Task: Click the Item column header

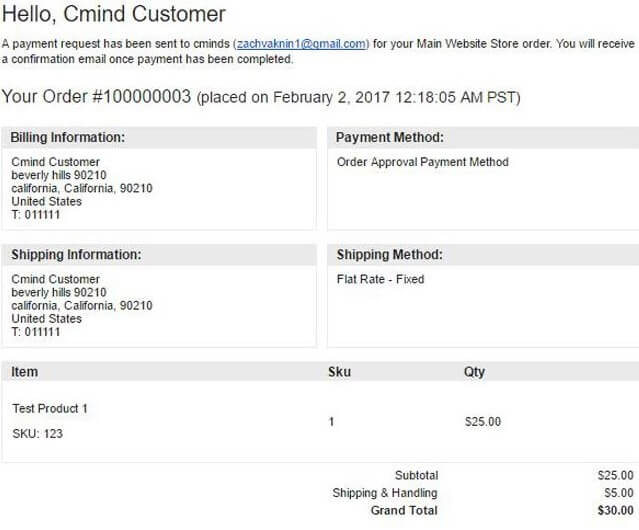Action: (25, 371)
